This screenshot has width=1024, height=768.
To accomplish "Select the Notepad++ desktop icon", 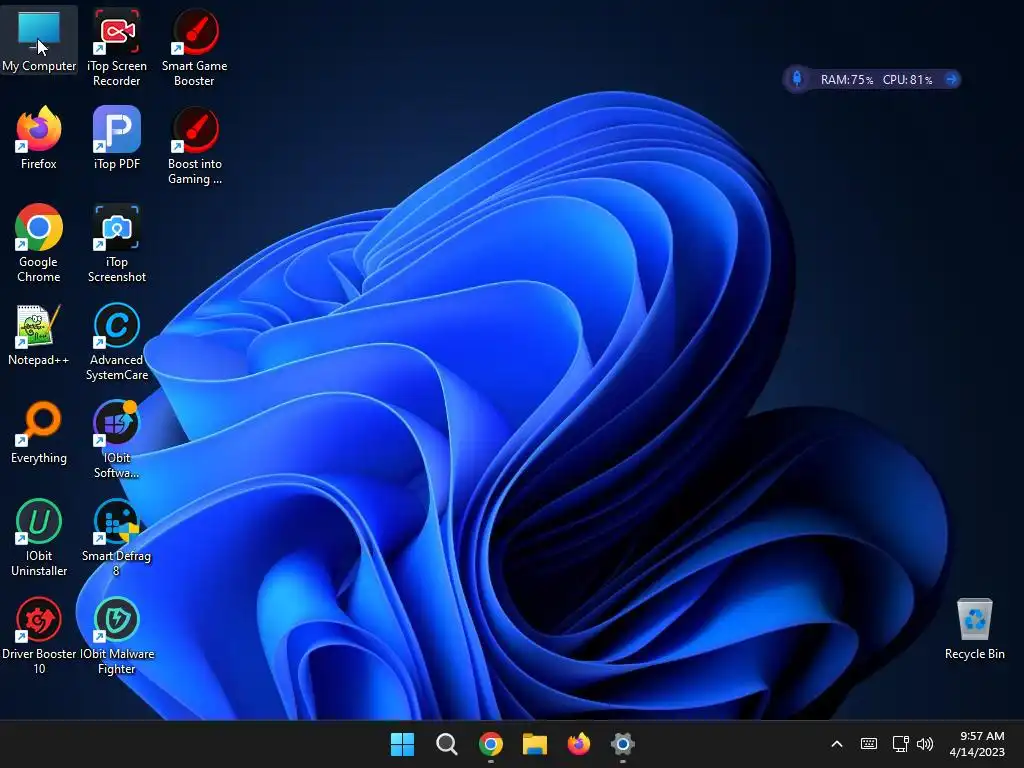I will coord(39,334).
